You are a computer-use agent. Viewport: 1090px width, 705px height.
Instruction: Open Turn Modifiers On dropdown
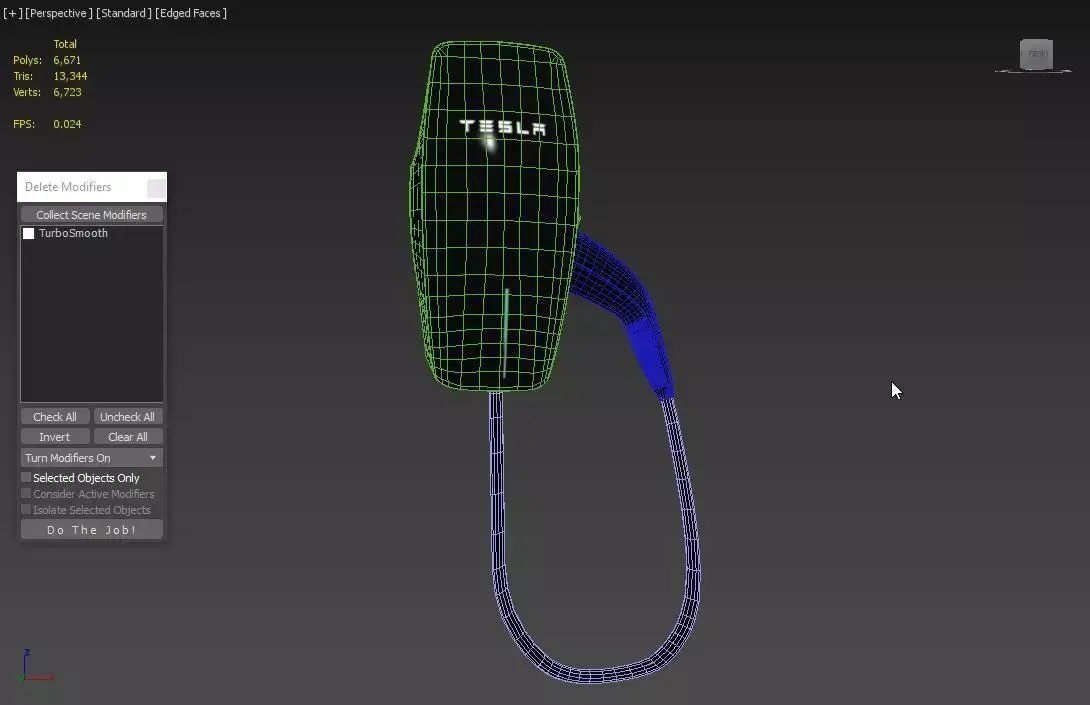click(92, 458)
